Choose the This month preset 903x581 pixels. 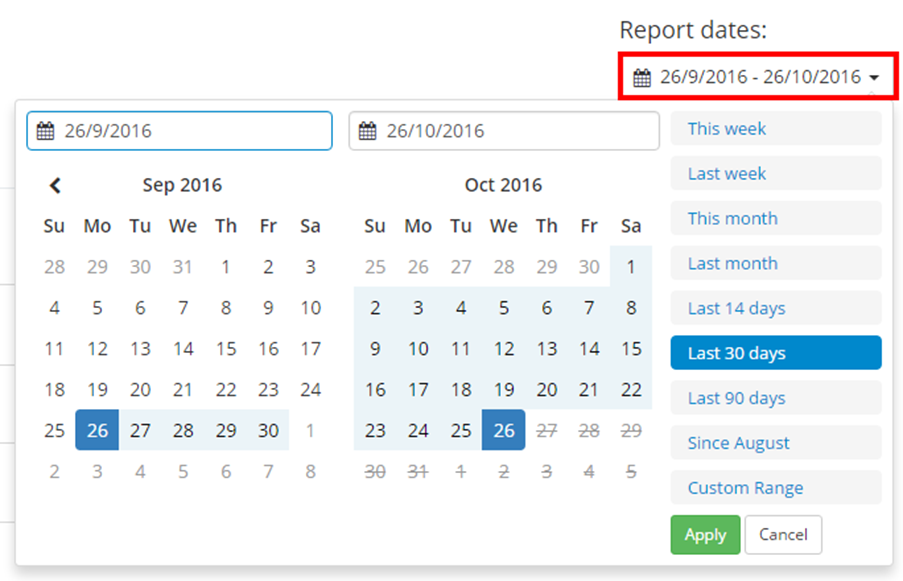[775, 218]
